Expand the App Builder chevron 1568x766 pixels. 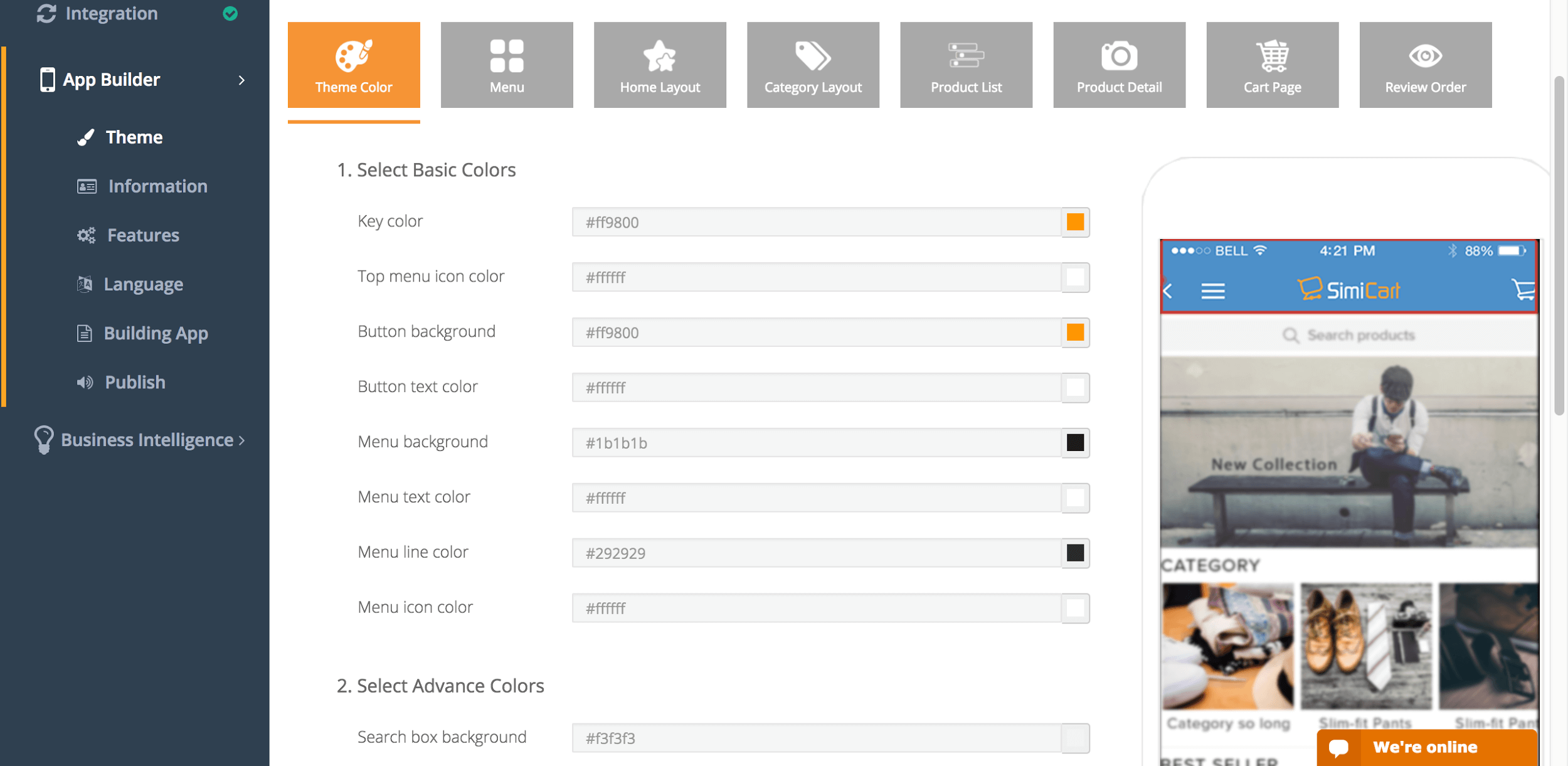(x=241, y=80)
